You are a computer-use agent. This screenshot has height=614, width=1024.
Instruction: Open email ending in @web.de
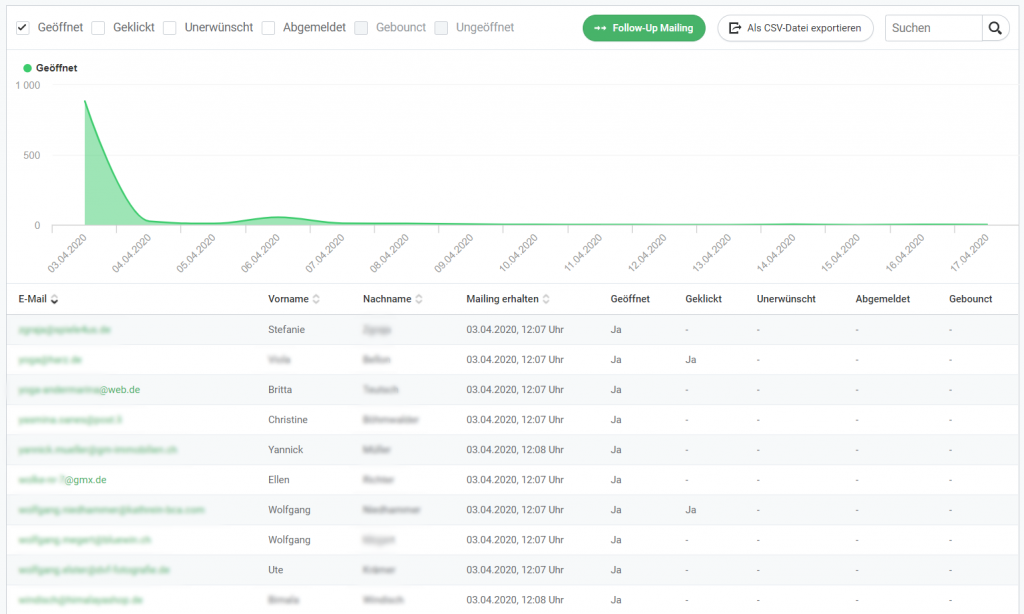79,390
